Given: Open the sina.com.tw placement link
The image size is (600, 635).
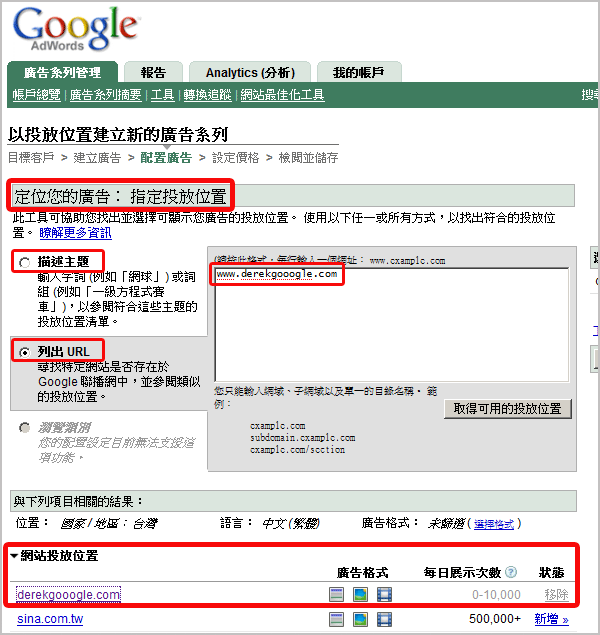Looking at the screenshot, I should click(50, 619).
